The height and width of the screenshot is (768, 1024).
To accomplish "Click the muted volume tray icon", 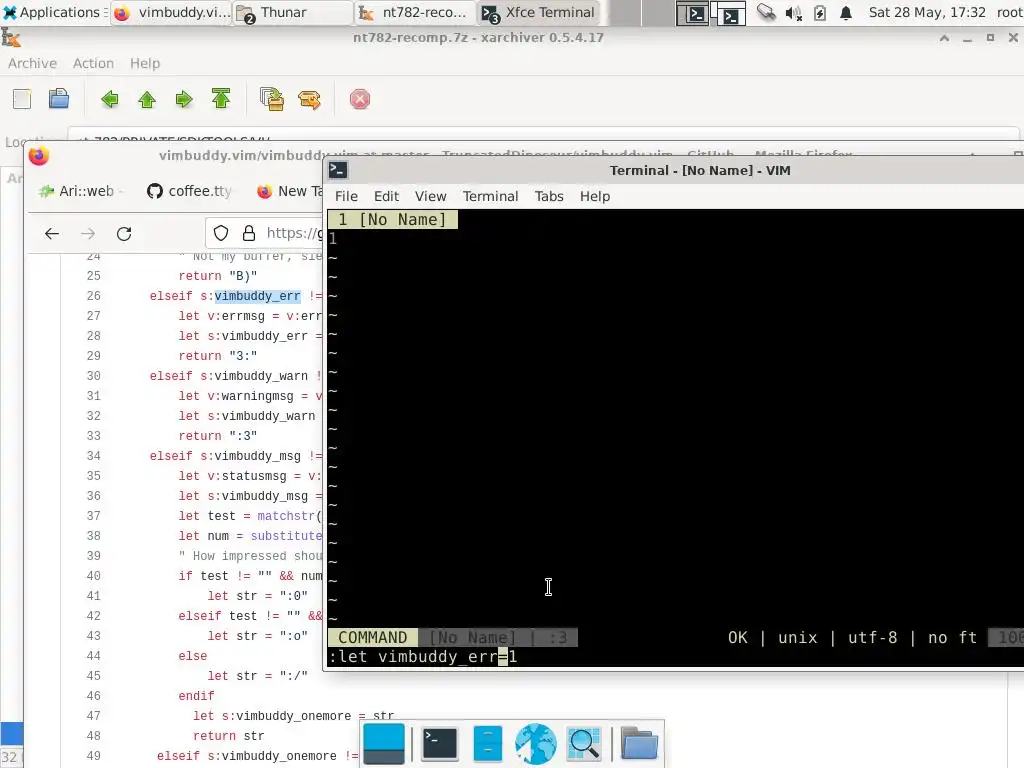I will click(793, 12).
